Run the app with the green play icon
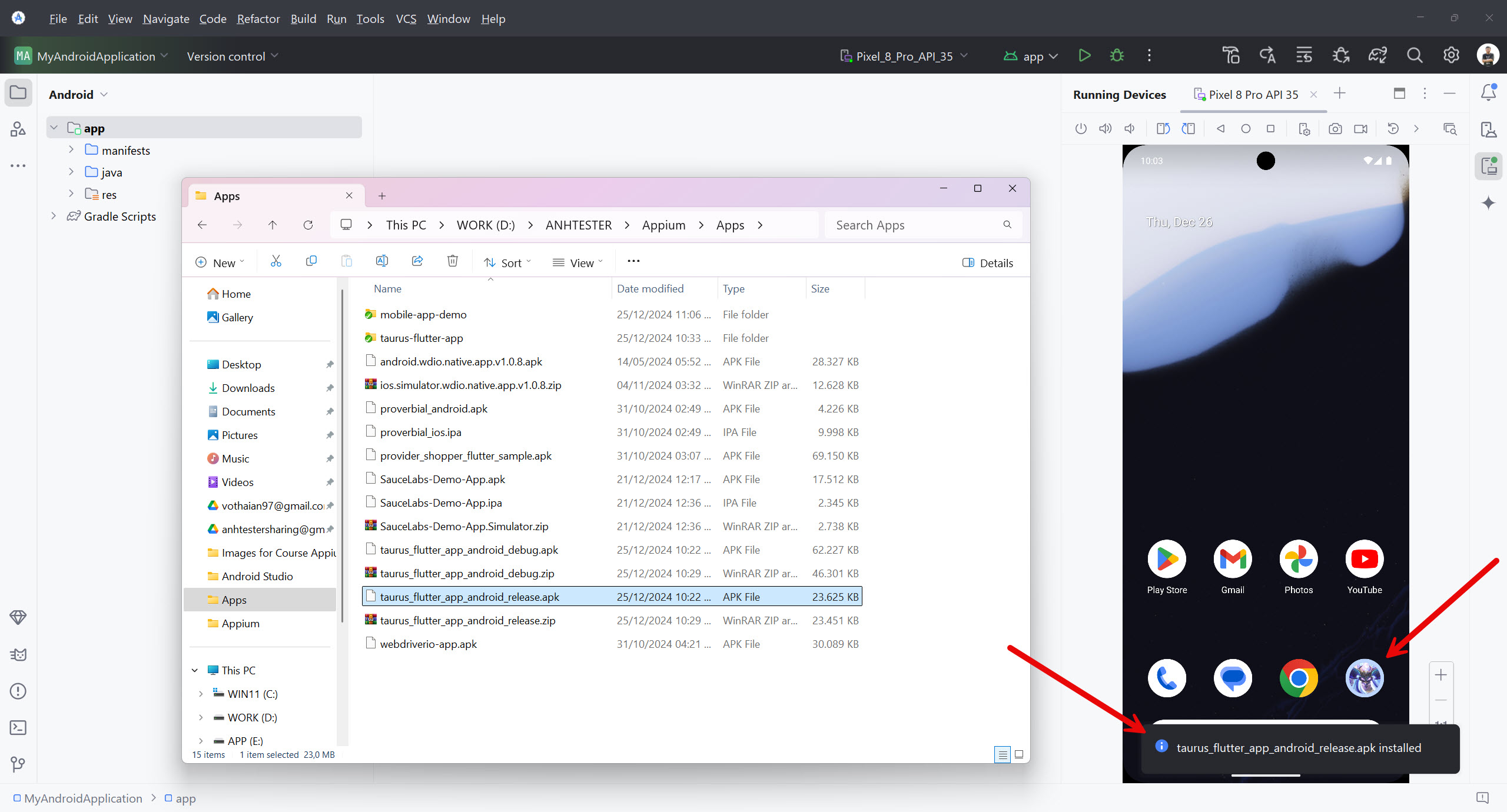The width and height of the screenshot is (1507, 812). 1084,56
